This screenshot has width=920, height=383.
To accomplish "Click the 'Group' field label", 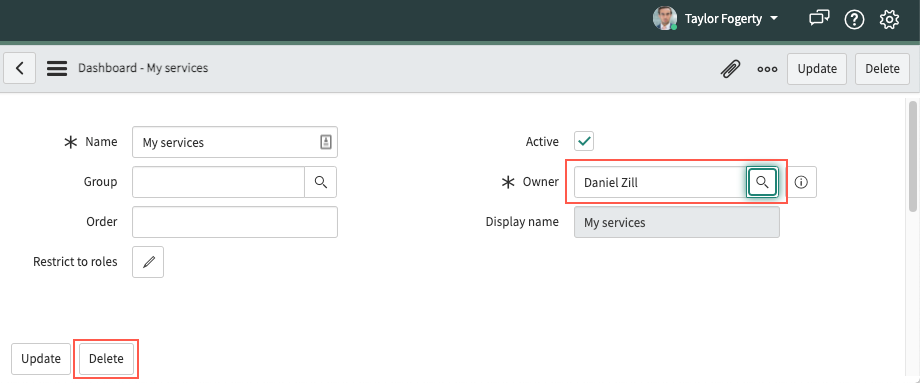I will point(100,182).
